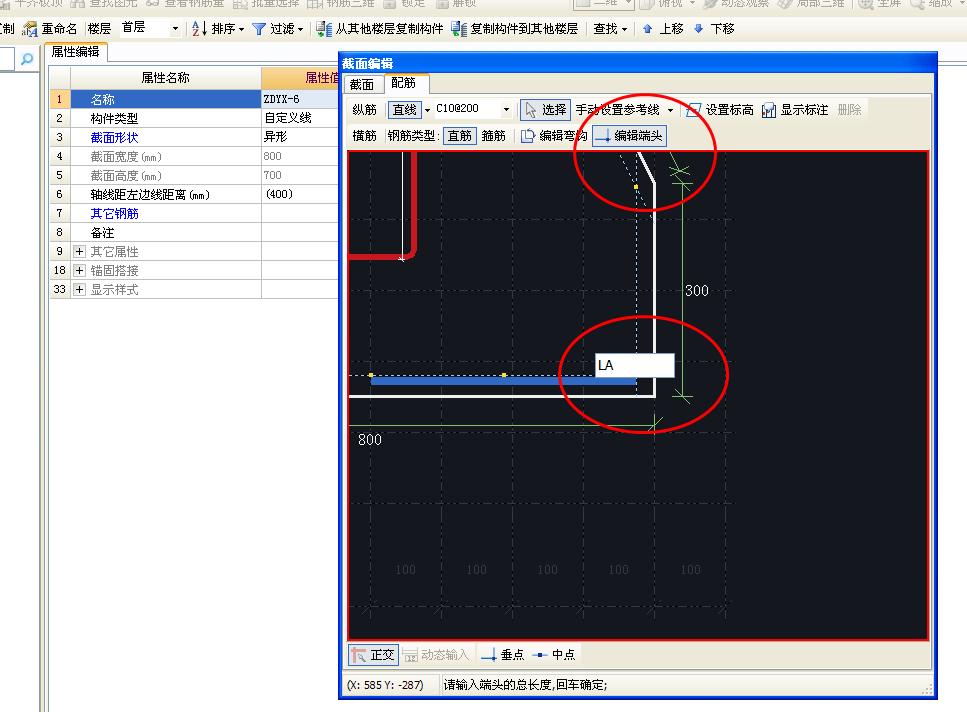Open the C10@200 rebar dropdown
Viewport: 967px width, 712px height.
[x=506, y=110]
